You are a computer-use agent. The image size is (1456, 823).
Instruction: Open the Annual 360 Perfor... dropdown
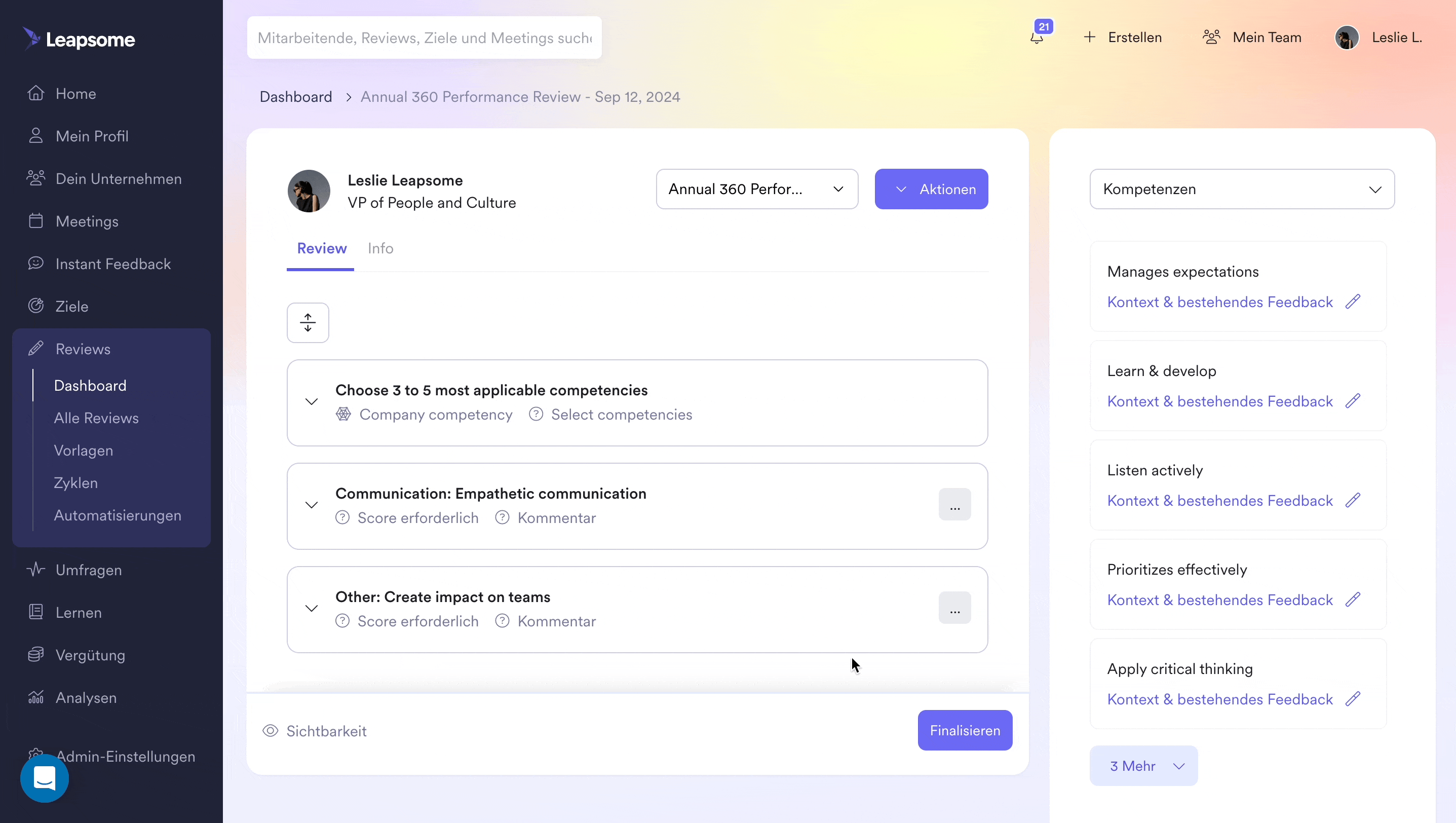757,189
